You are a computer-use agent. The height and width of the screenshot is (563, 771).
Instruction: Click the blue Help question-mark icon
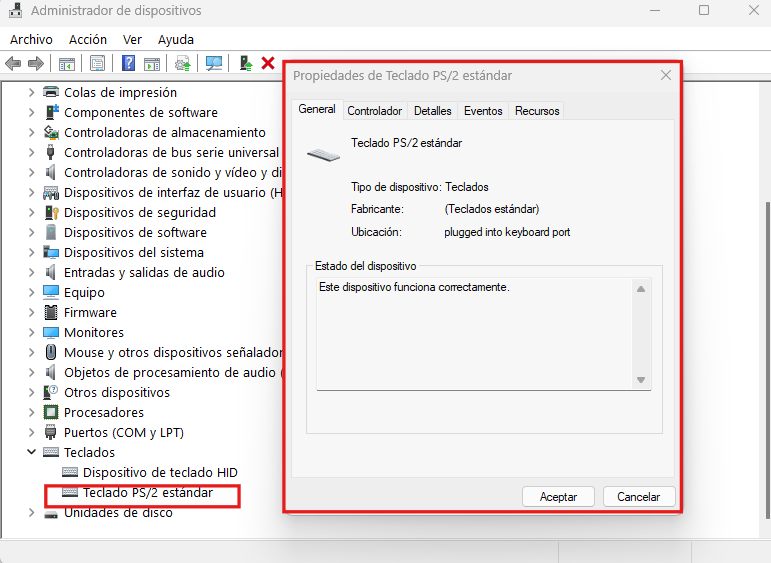point(128,63)
